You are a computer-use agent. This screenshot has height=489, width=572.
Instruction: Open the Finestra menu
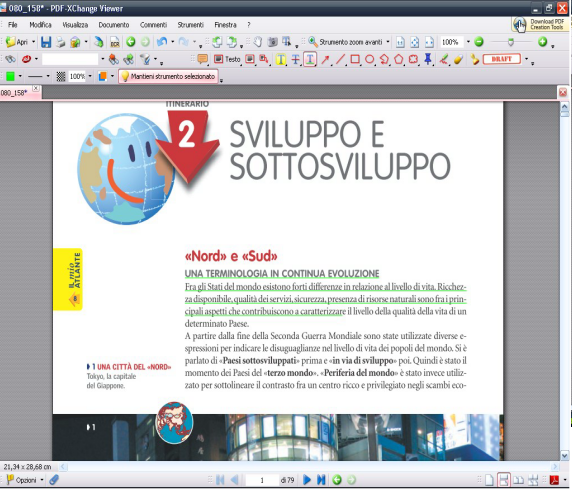tap(225, 25)
